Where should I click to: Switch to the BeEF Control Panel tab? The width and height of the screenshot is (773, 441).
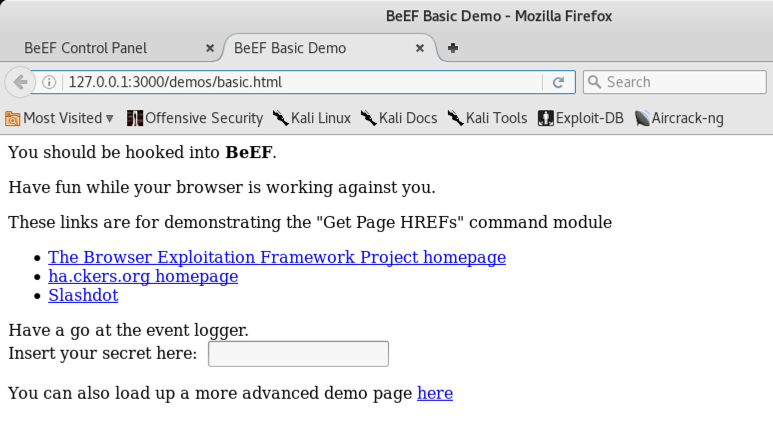click(x=85, y=48)
